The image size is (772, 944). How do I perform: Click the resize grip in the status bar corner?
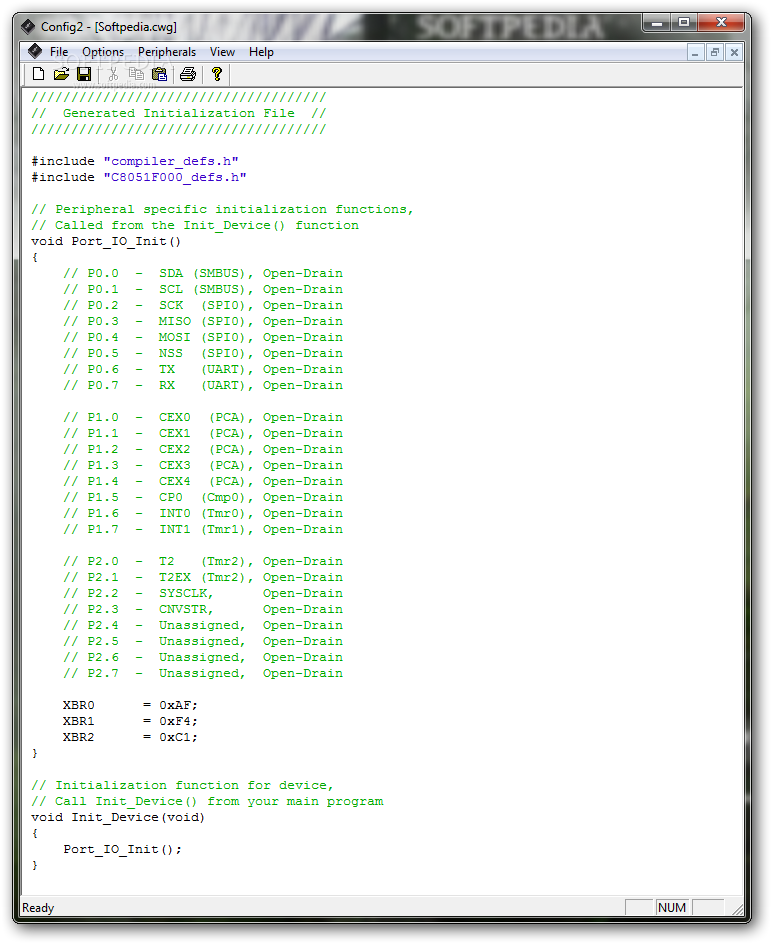tap(737, 908)
